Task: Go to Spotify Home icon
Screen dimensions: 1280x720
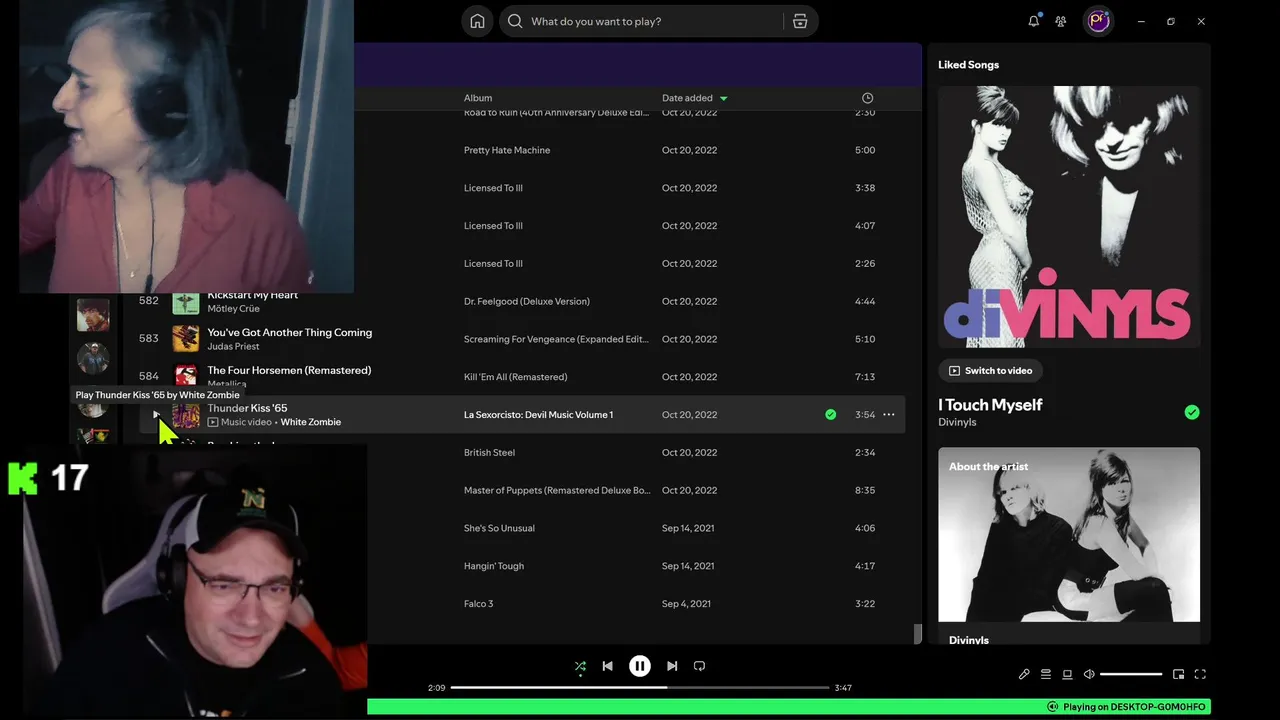Action: pos(477,21)
